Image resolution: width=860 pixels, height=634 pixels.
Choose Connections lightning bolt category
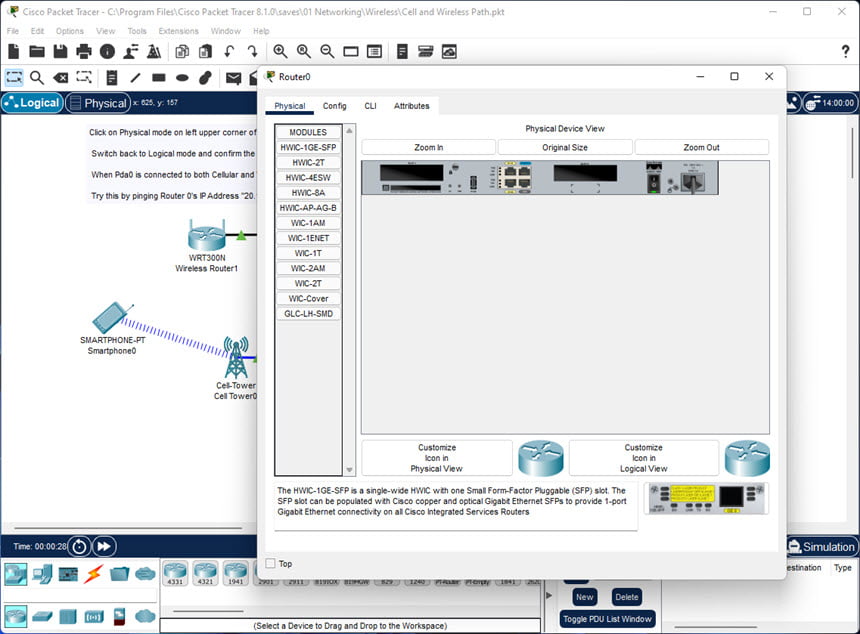coord(94,574)
